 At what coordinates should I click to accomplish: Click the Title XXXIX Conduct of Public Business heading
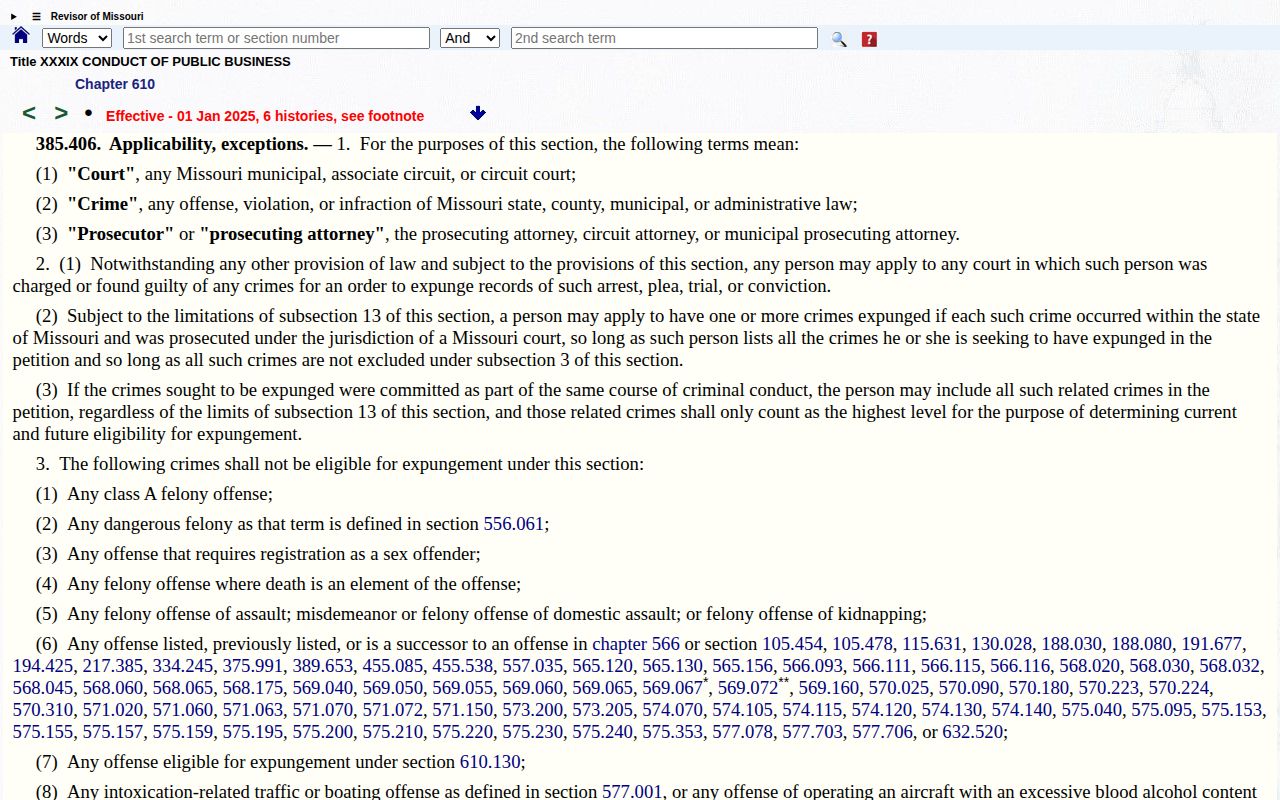(x=150, y=62)
